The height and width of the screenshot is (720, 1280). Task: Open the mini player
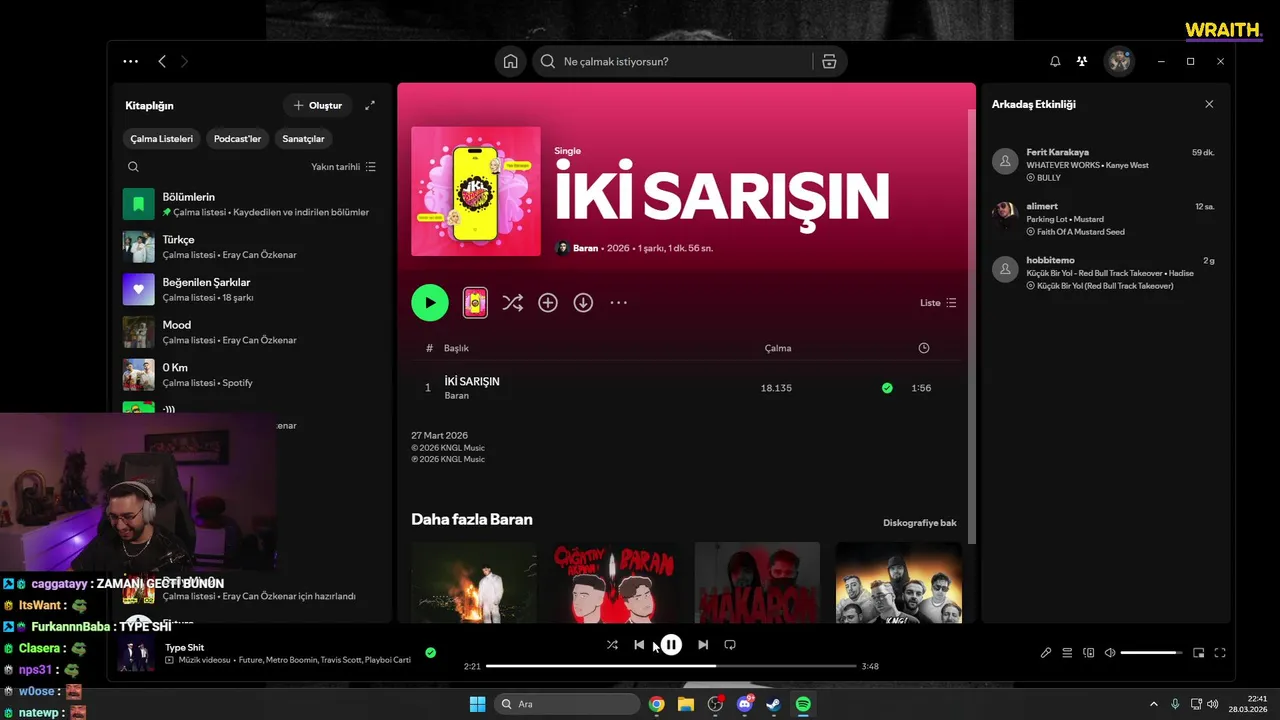[1199, 653]
